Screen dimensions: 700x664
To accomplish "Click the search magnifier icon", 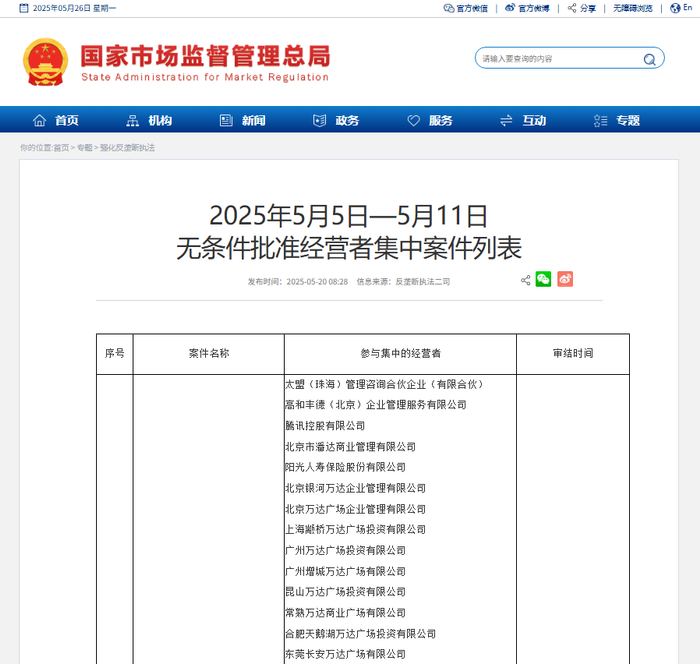I will click(x=650, y=59).
